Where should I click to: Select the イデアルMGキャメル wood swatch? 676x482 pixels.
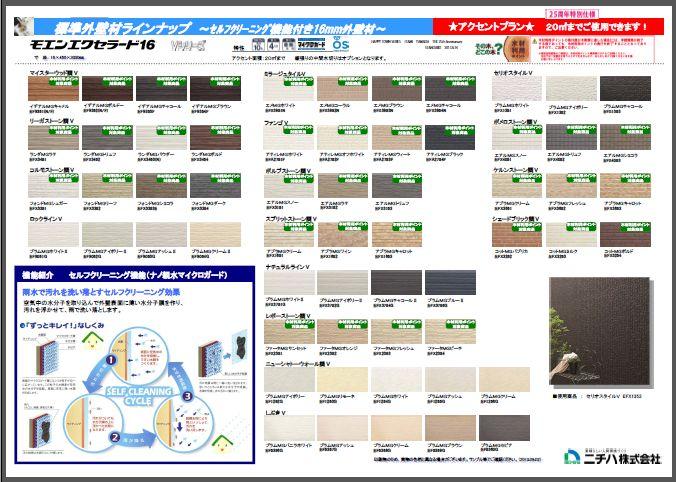(x=53, y=88)
